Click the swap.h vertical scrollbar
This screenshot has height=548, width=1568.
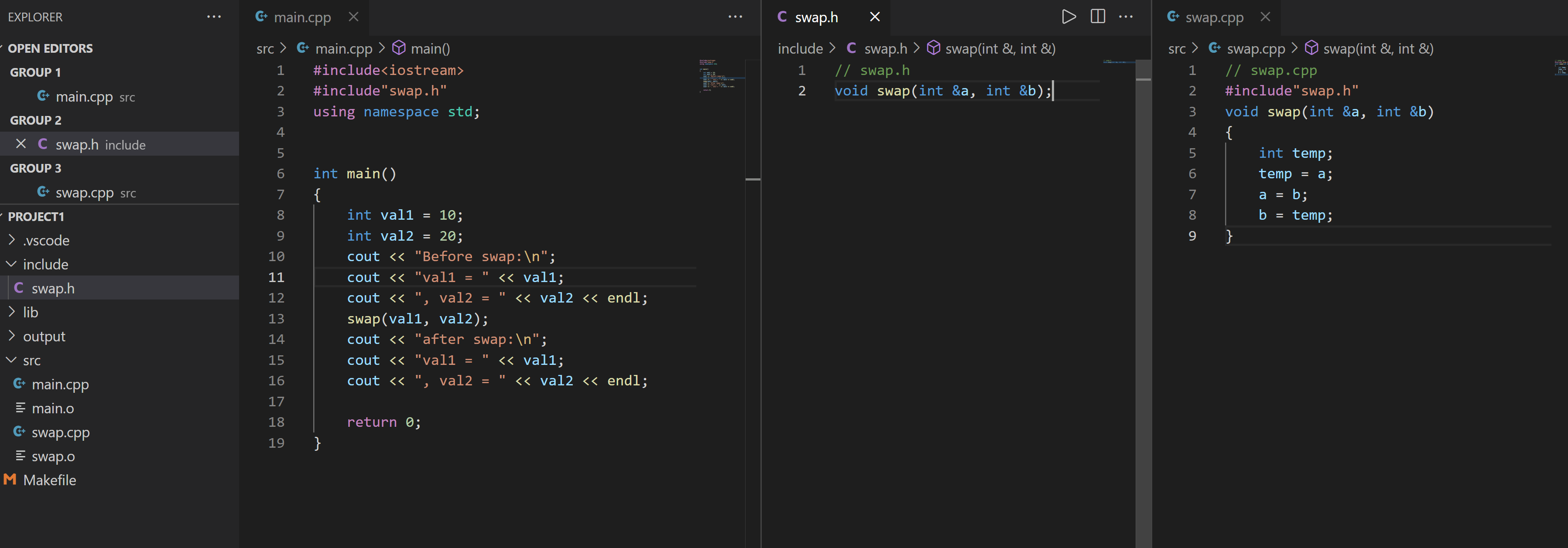pyautogui.click(x=1143, y=303)
